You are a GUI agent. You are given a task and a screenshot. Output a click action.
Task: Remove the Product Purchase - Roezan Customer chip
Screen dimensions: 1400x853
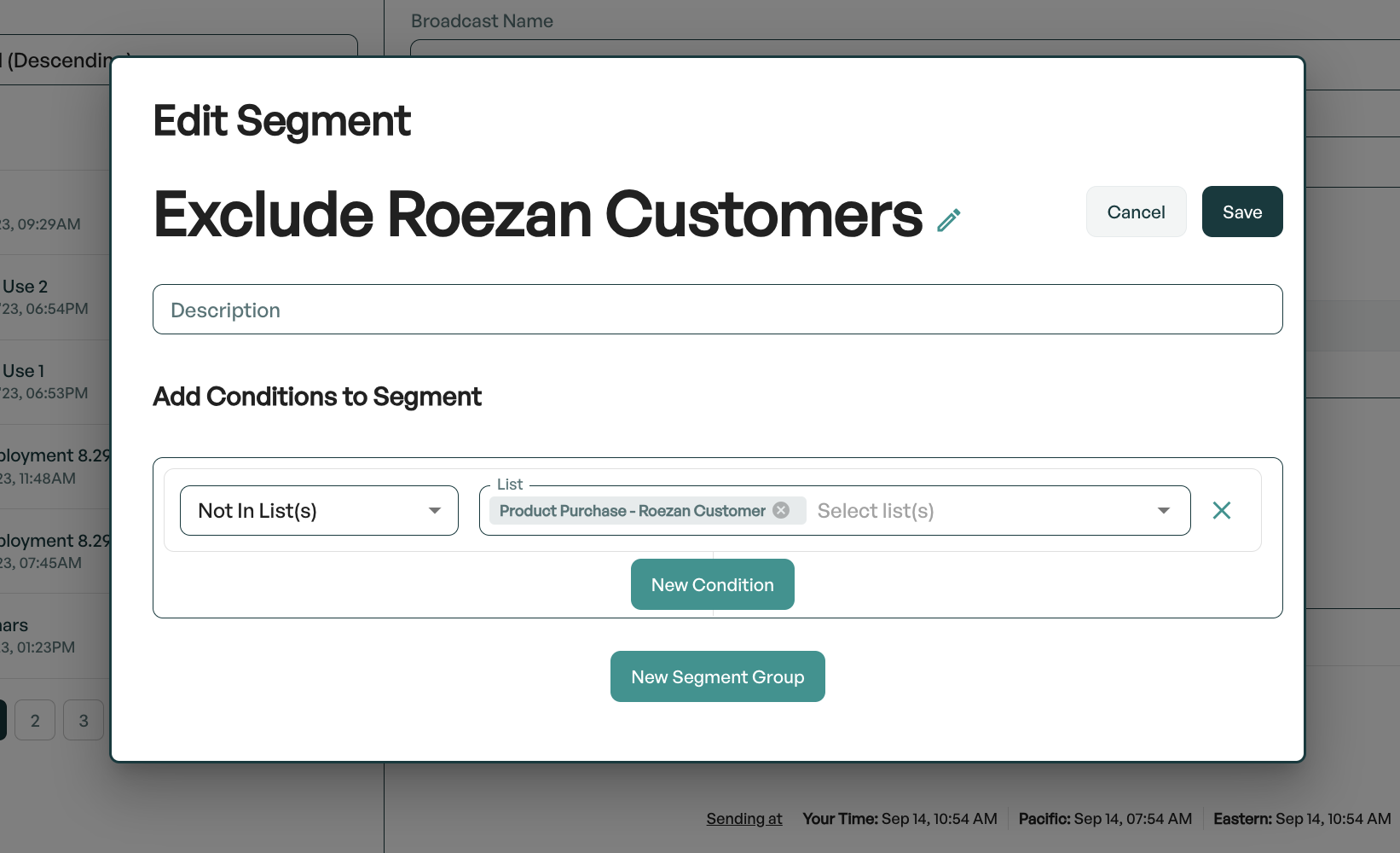pos(781,510)
